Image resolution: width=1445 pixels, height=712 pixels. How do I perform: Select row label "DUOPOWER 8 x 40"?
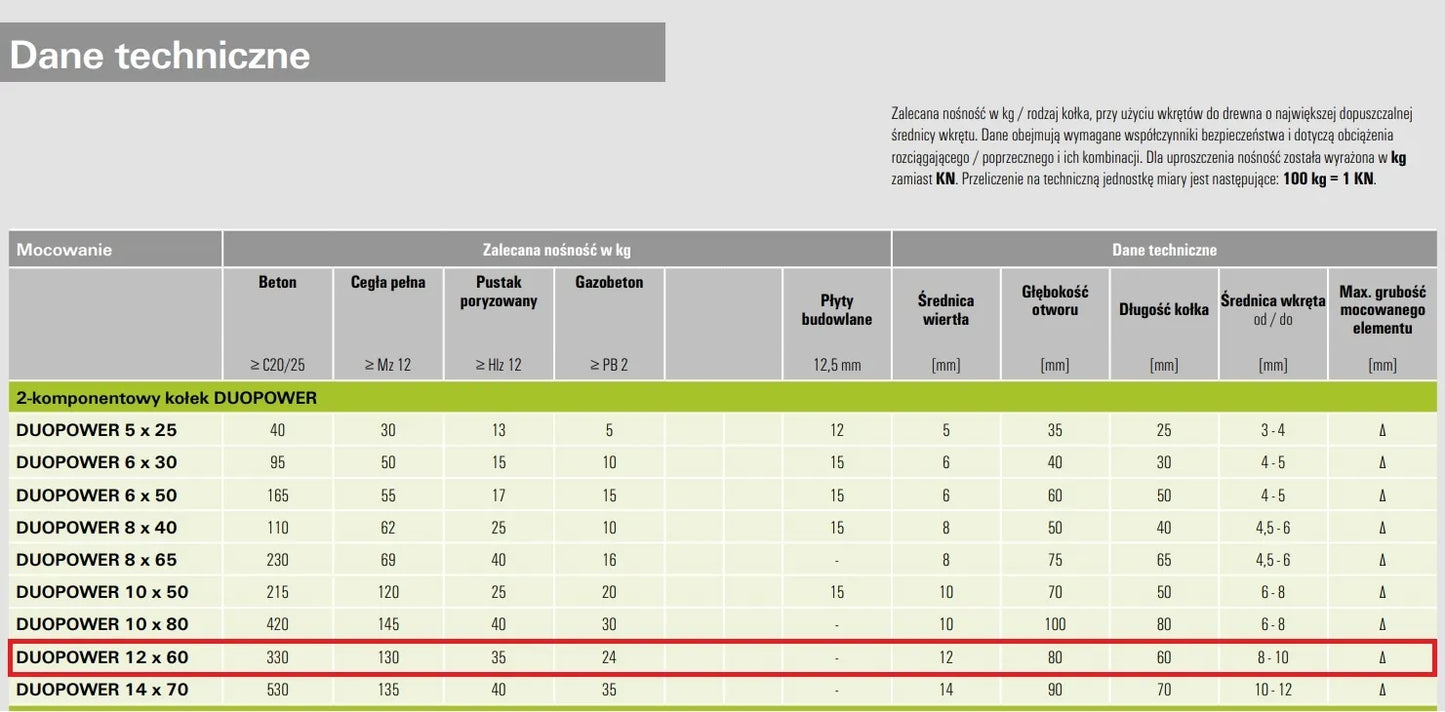96,527
